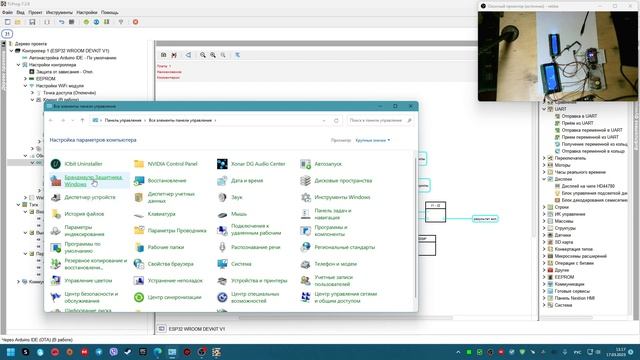The image size is (640, 360).
Task: Click the Распознавание речи microphone icon
Action: tap(222, 247)
